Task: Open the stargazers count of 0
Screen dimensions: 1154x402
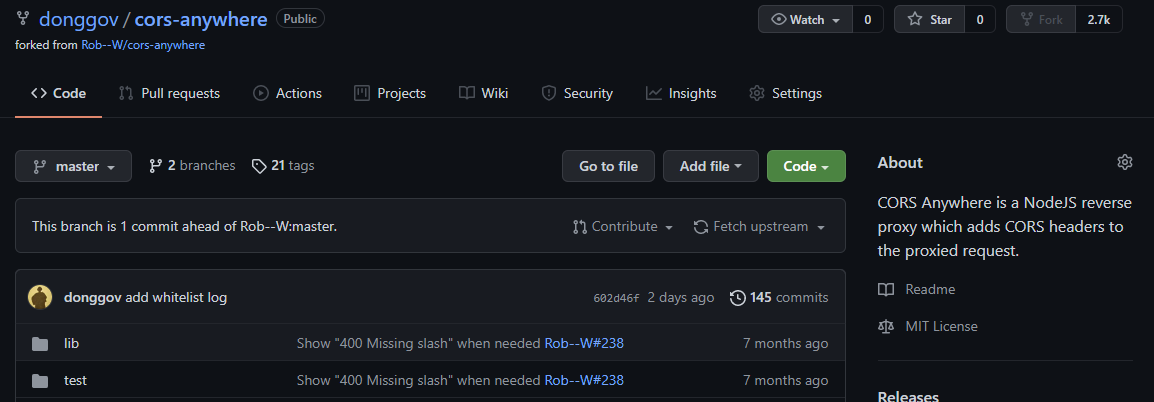Action: pos(980,20)
